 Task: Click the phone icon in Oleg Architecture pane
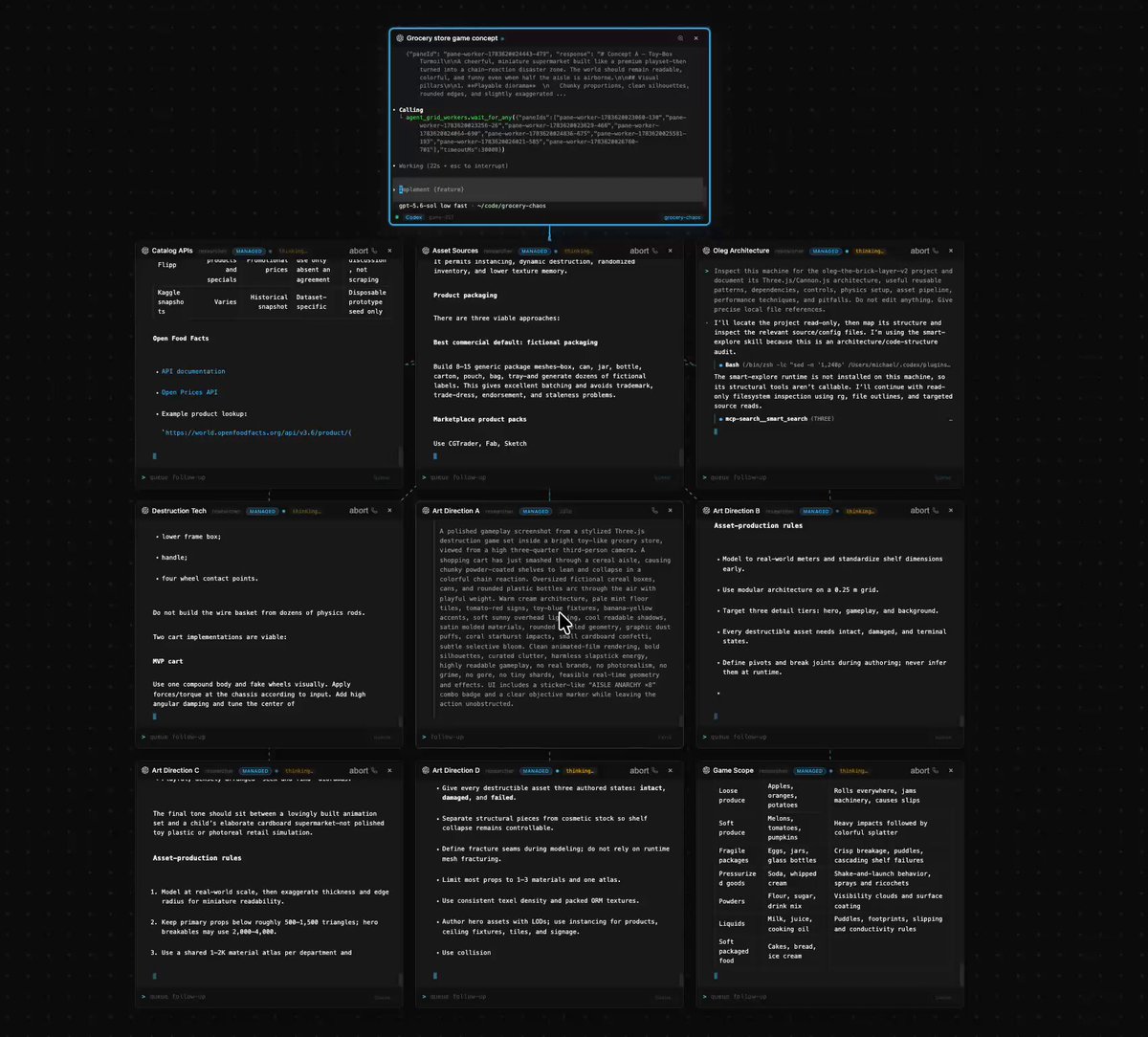936,251
